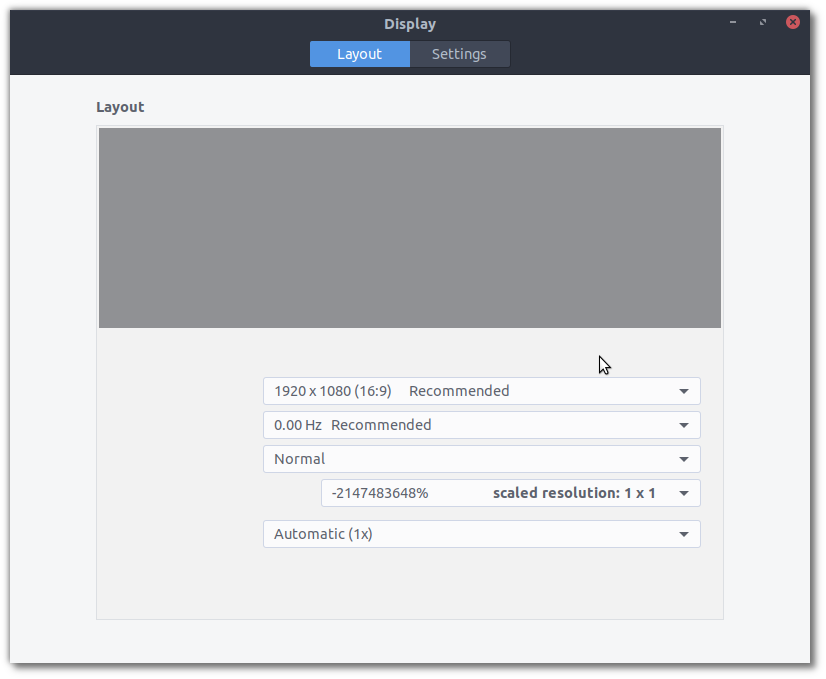Maximize the Display window

[x=762, y=21]
